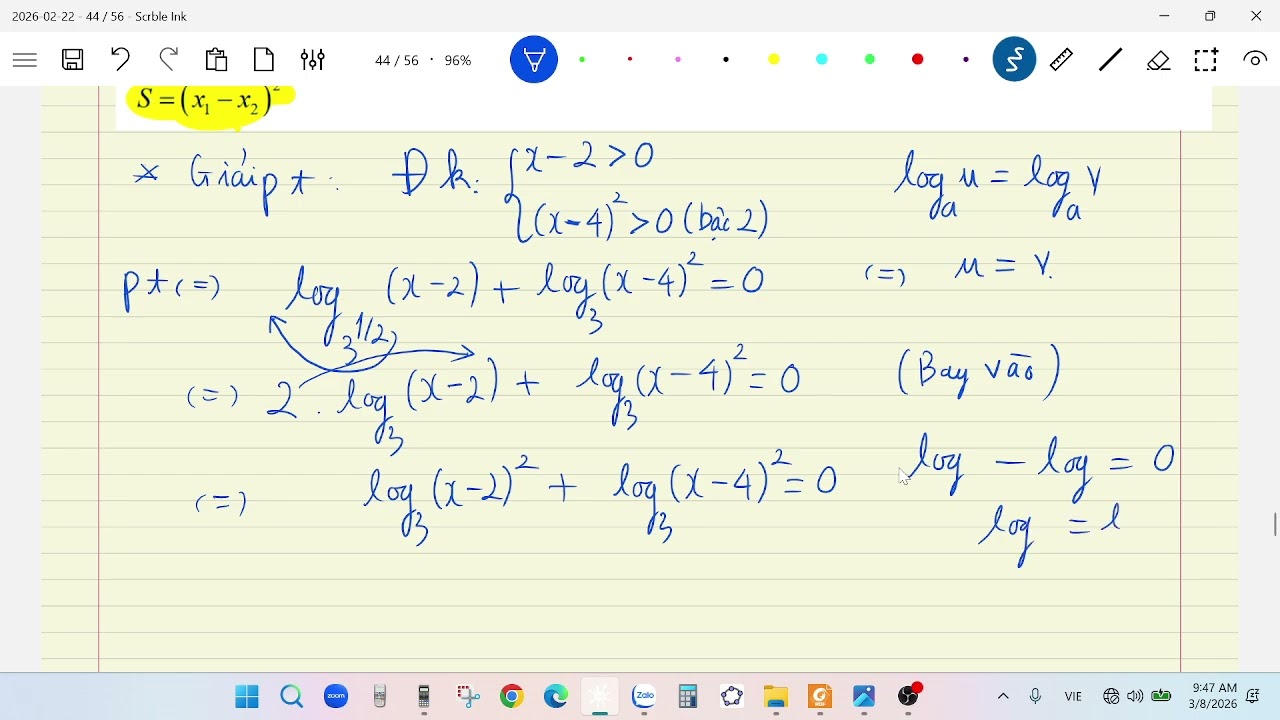The height and width of the screenshot is (720, 1280).
Task: Select the straight line tool
Action: point(1110,60)
